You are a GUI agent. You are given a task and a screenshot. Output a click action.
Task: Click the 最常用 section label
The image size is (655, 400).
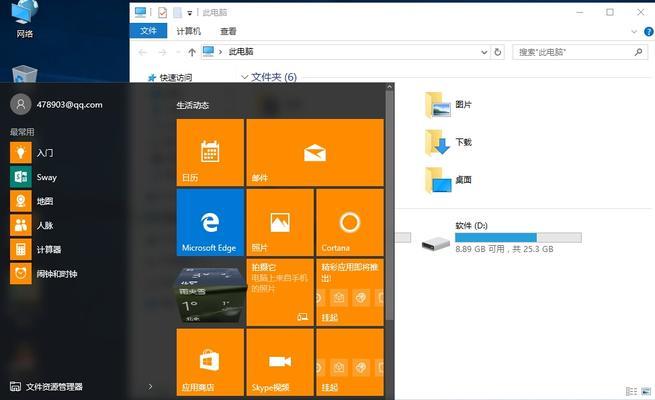click(x=22, y=132)
